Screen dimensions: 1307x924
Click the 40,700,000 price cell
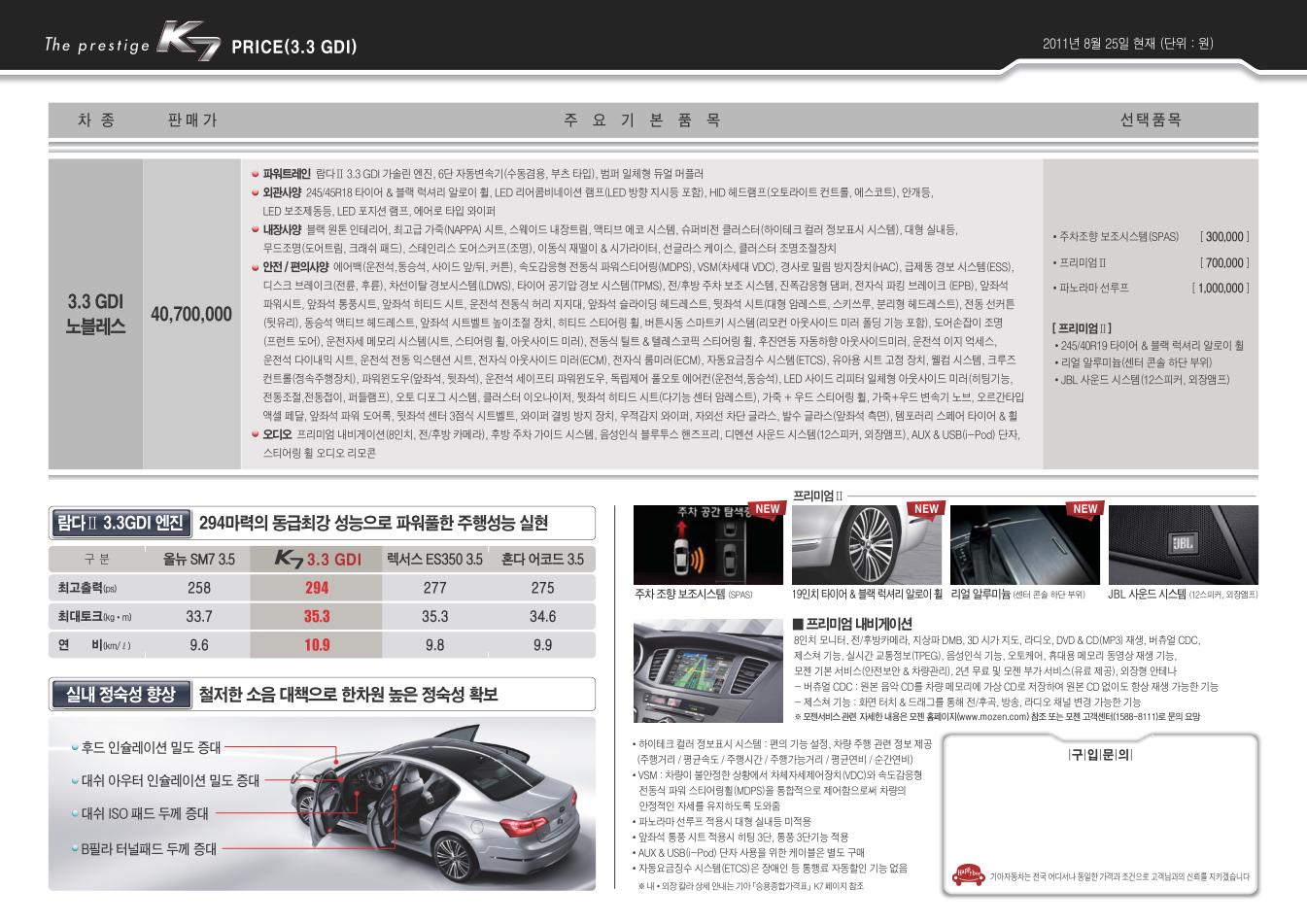pyautogui.click(x=191, y=314)
